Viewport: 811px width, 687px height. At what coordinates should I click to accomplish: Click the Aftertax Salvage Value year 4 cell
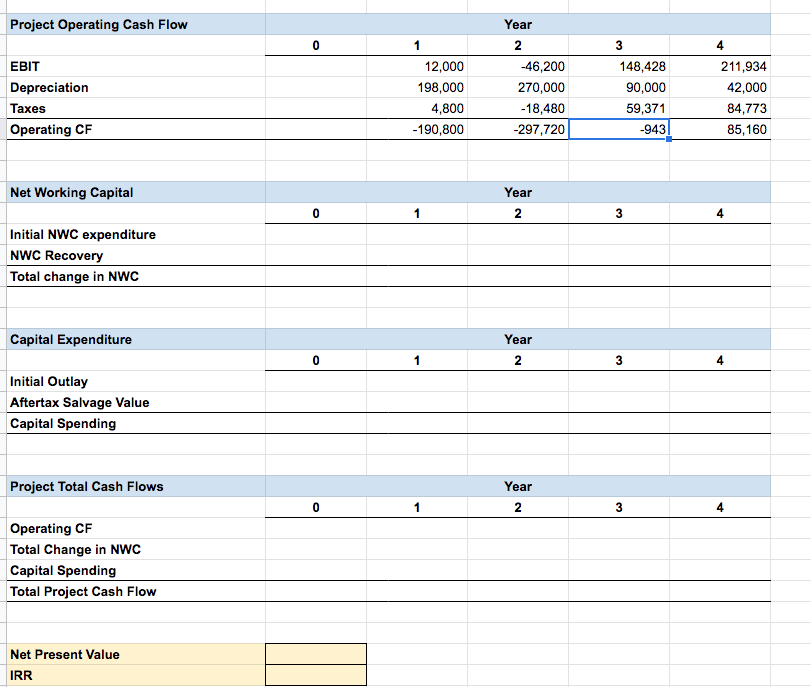coord(720,402)
